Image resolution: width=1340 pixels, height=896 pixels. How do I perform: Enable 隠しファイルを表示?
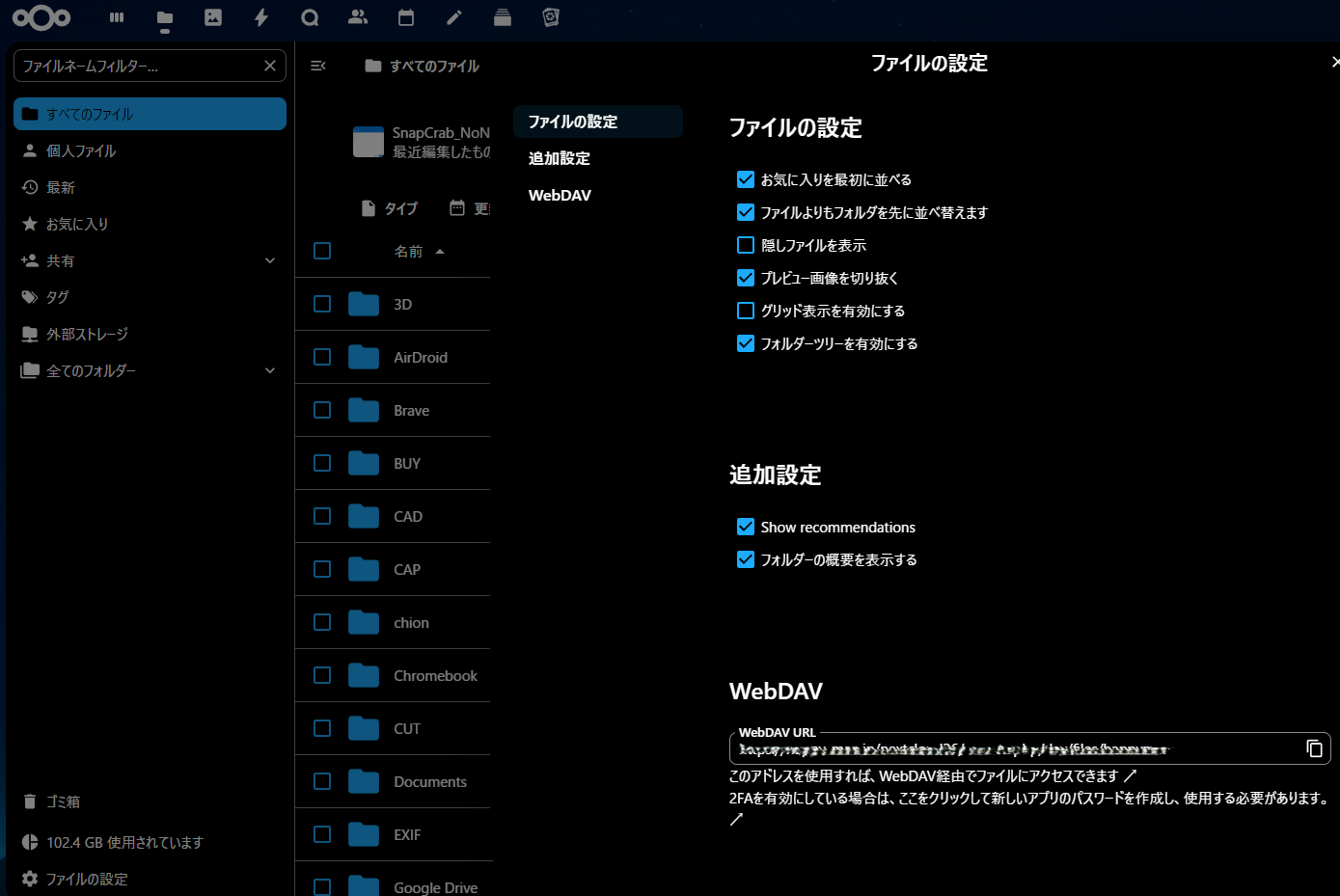[745, 245]
